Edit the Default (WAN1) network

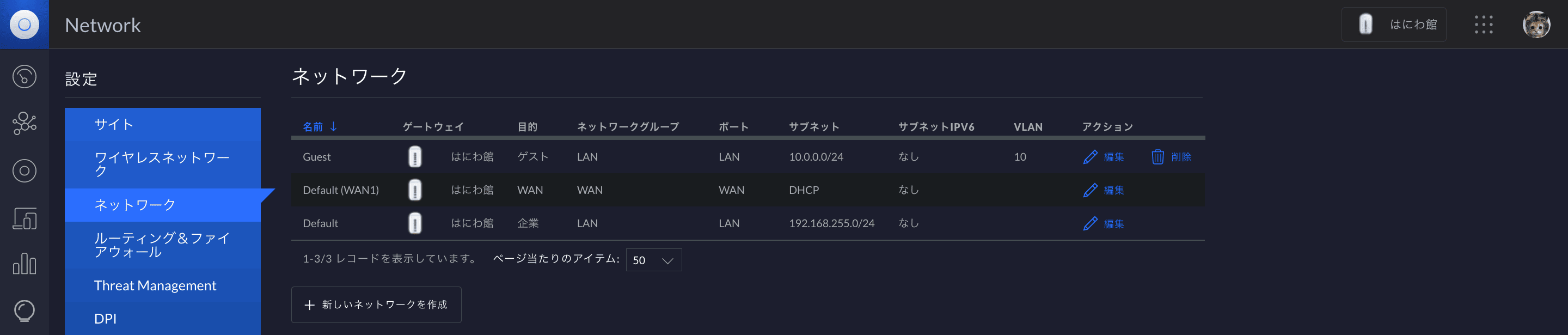(1104, 190)
